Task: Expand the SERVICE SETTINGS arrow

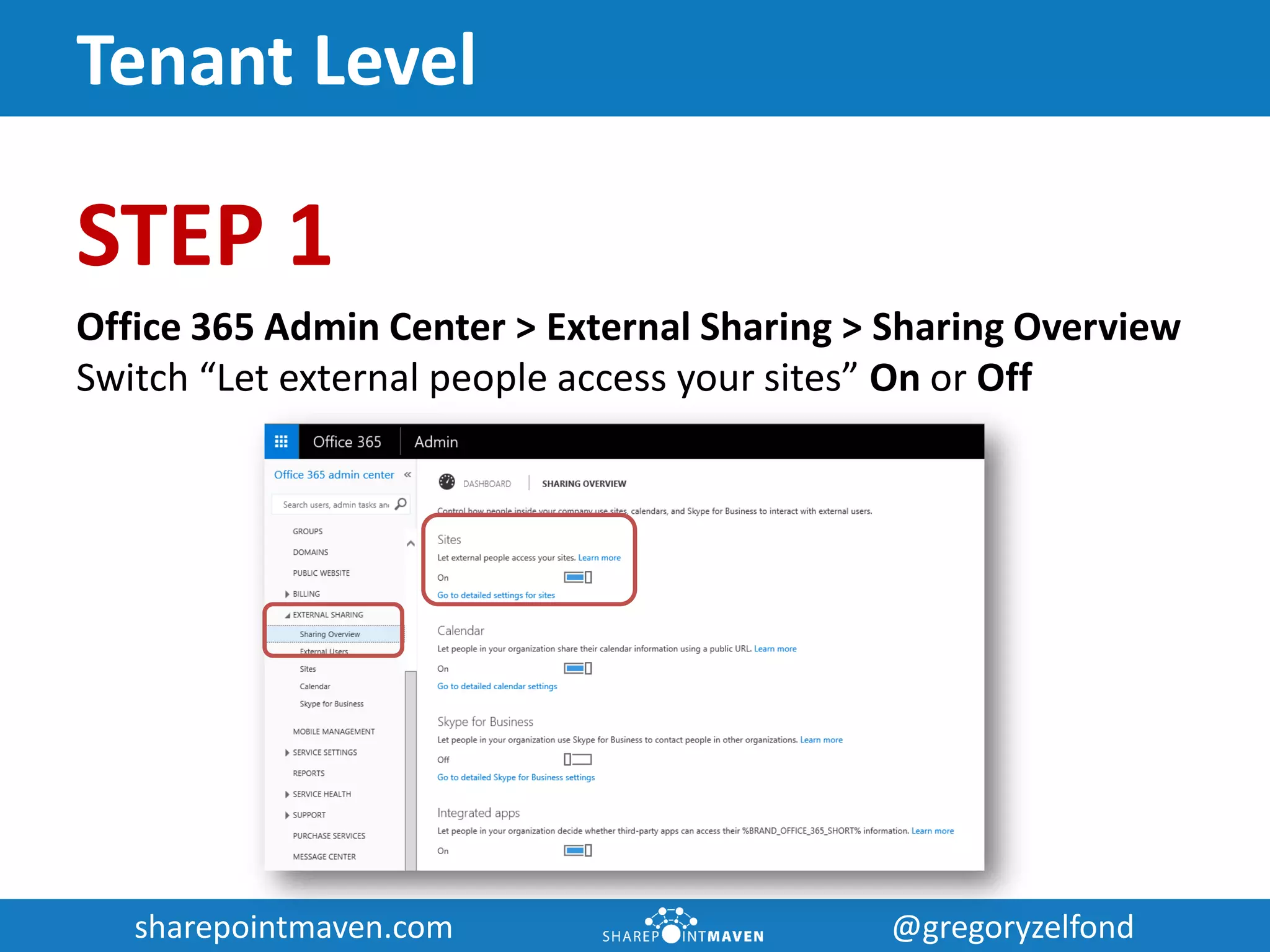Action: point(287,752)
